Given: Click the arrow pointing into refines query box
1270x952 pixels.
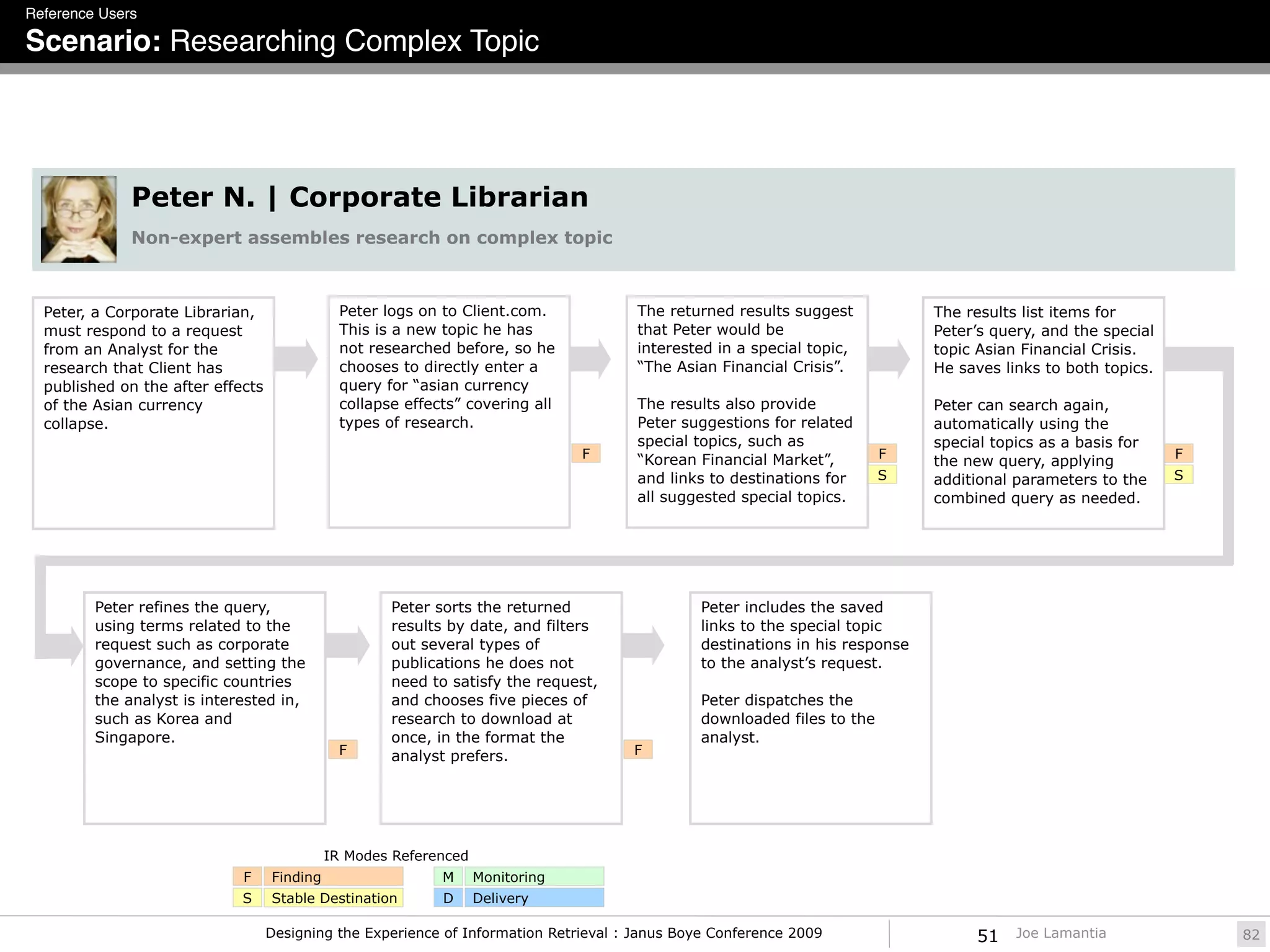Looking at the screenshot, I should [60, 646].
